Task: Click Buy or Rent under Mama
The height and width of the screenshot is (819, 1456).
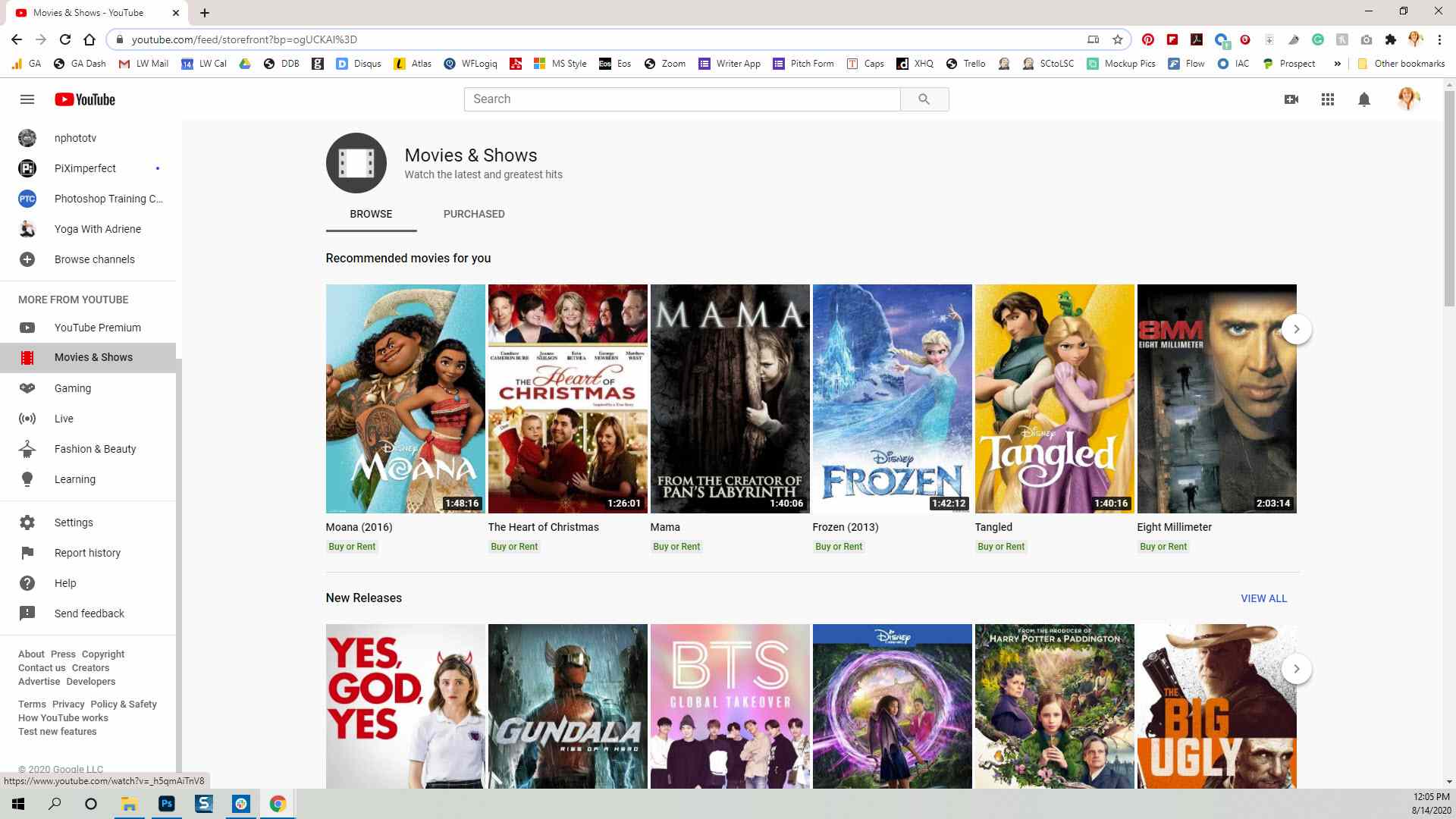Action: click(676, 547)
